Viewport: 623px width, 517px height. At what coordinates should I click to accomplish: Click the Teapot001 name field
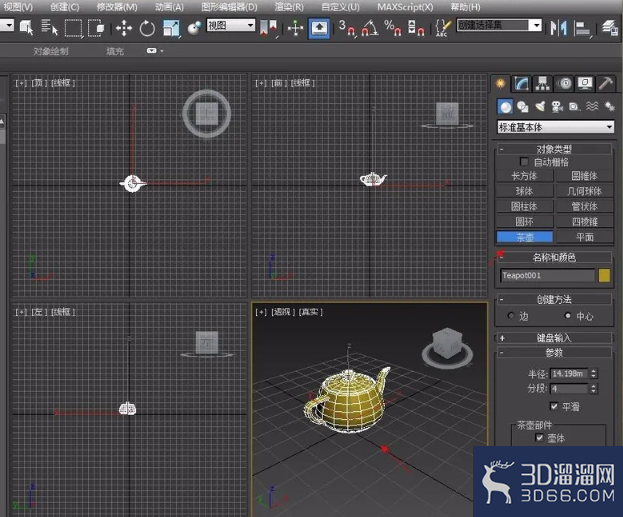coord(548,275)
